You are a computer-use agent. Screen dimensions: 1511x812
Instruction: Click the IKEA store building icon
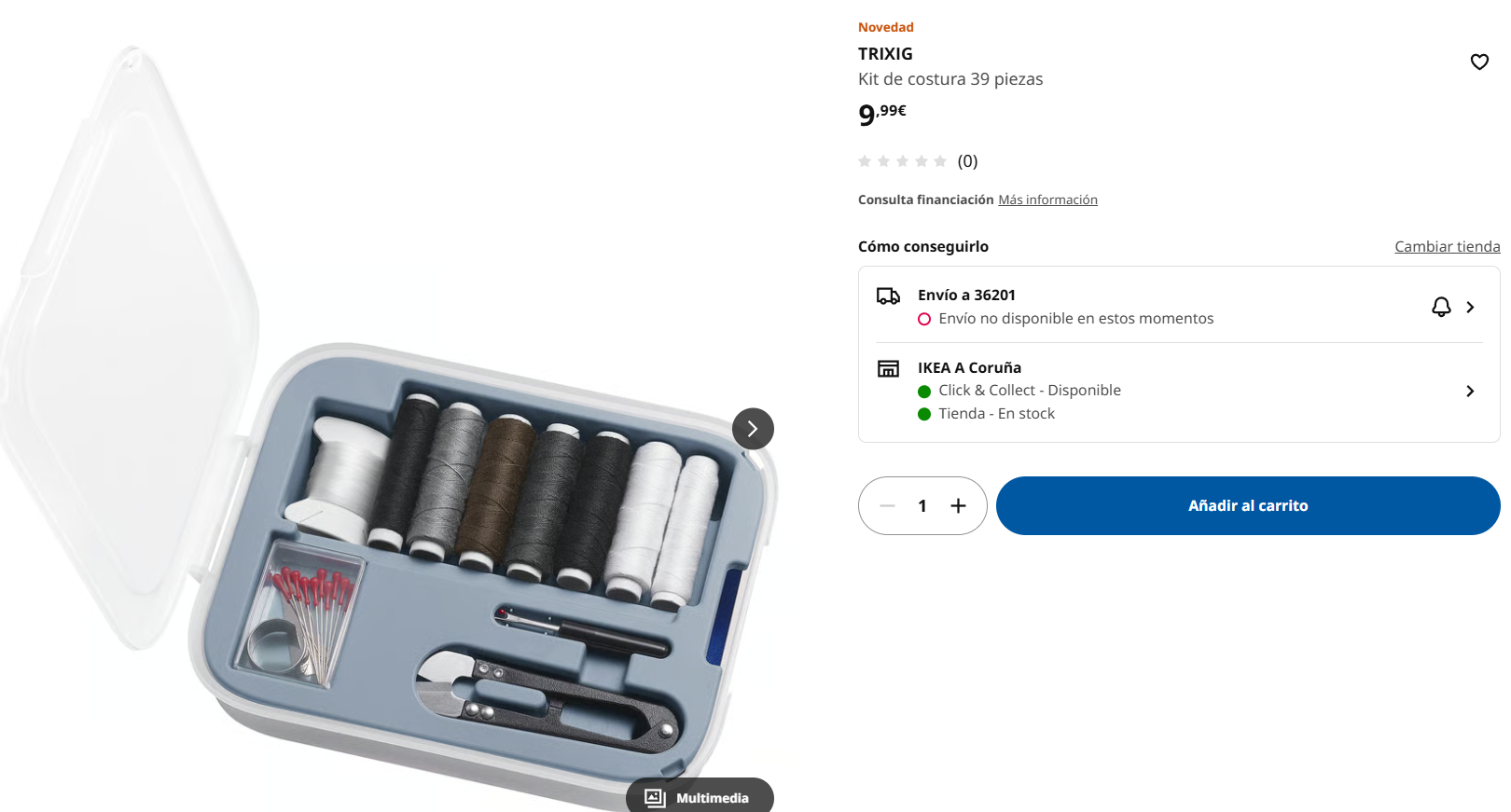(888, 368)
